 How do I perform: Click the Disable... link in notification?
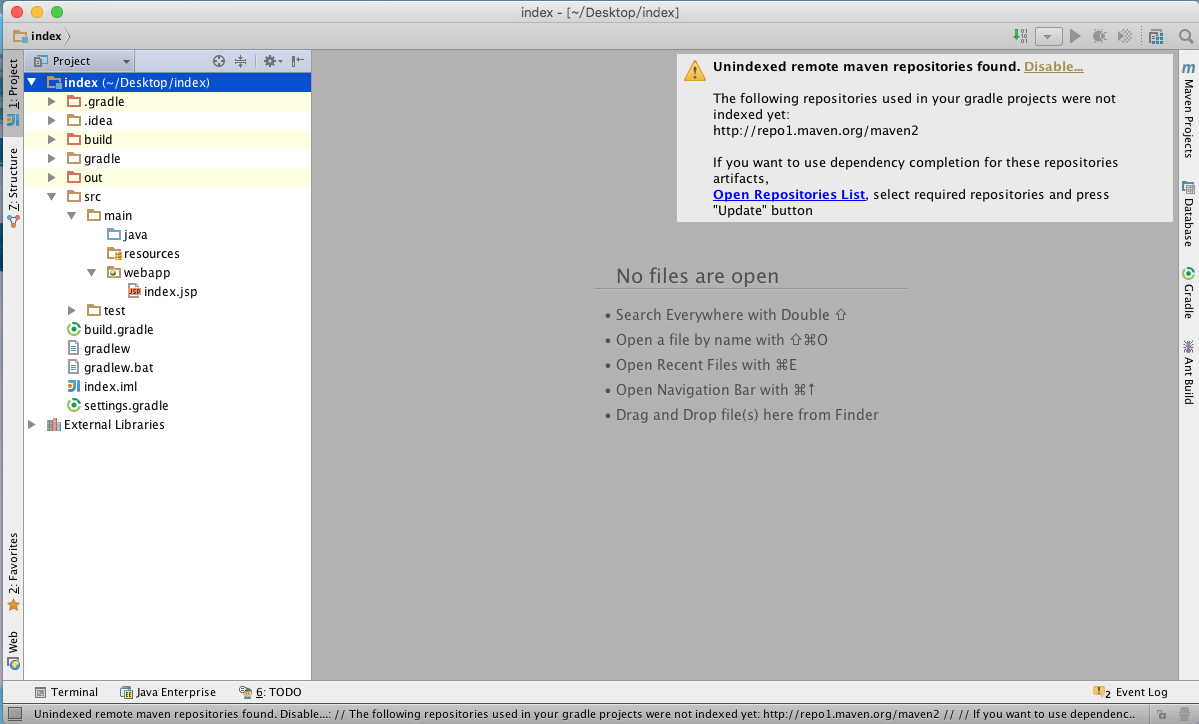click(x=1053, y=67)
